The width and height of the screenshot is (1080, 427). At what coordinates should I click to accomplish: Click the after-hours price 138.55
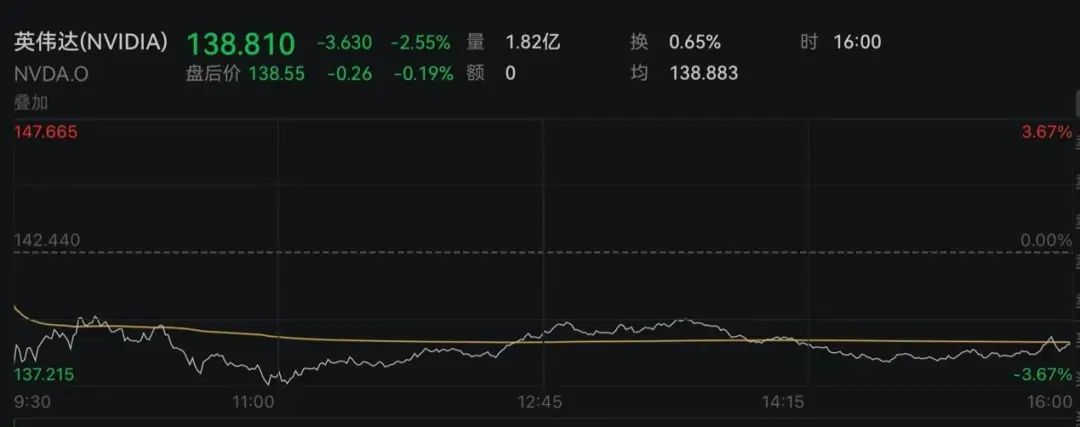(x=276, y=74)
